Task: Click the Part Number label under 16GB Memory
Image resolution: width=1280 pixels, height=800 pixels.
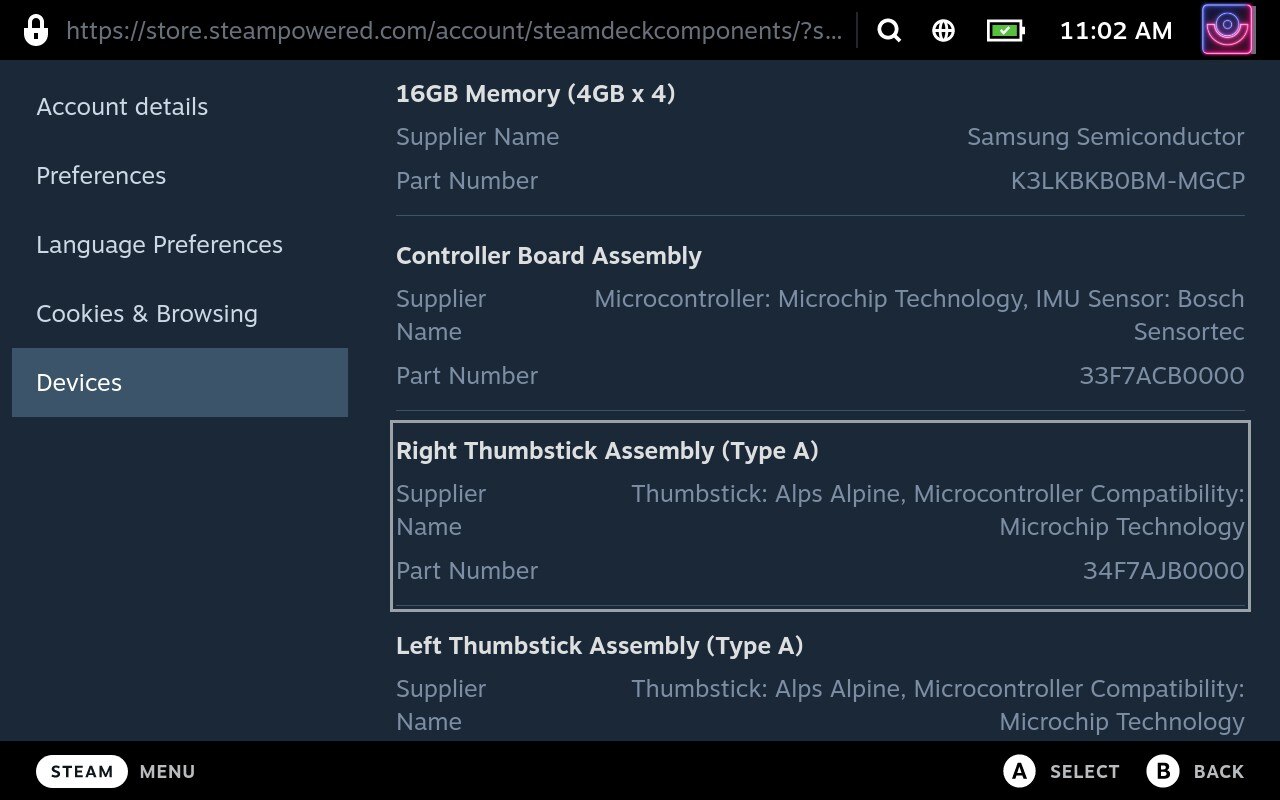Action: (467, 181)
